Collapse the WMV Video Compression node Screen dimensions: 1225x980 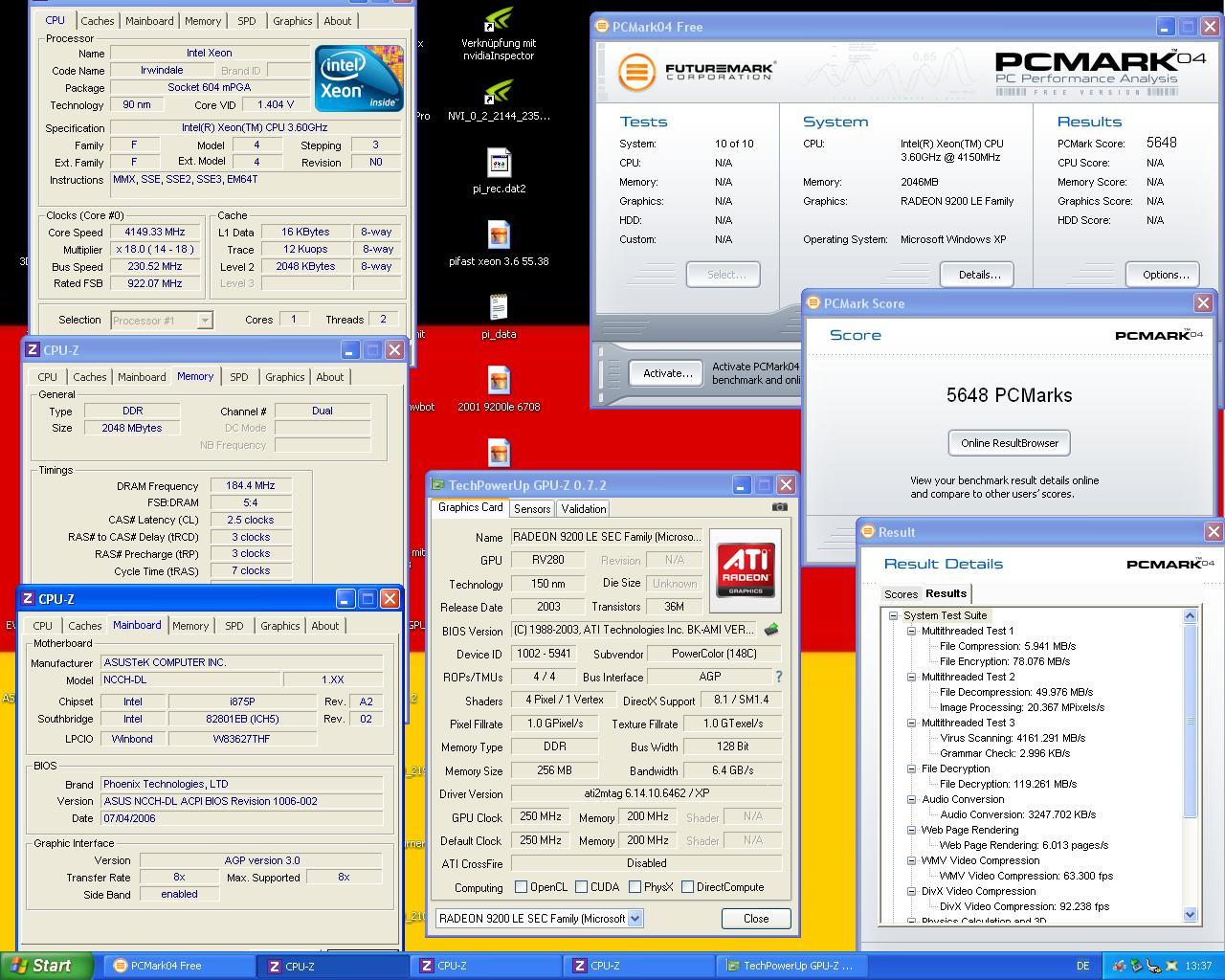click(912, 860)
